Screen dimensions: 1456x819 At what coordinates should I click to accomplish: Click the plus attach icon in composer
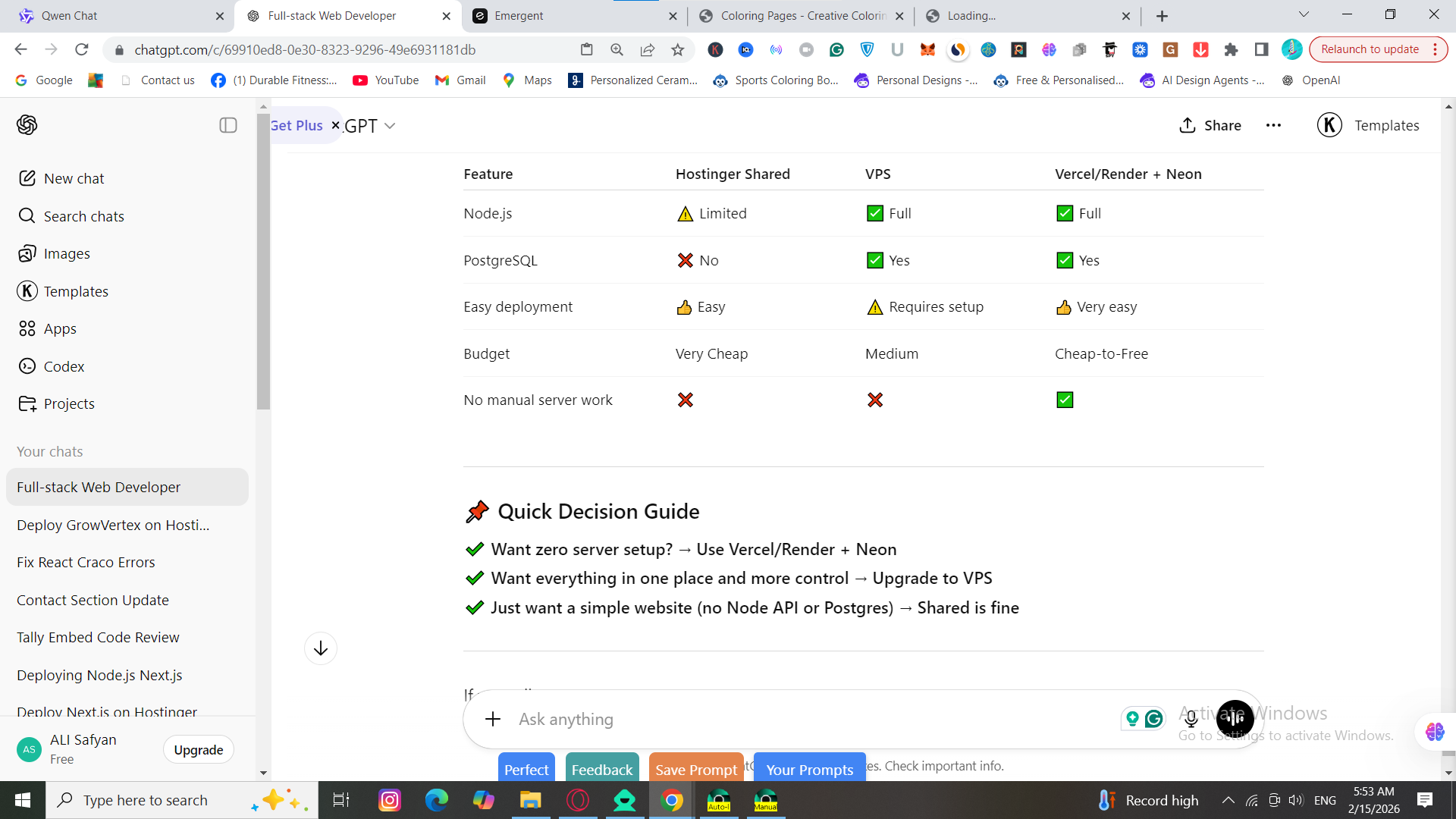[493, 719]
